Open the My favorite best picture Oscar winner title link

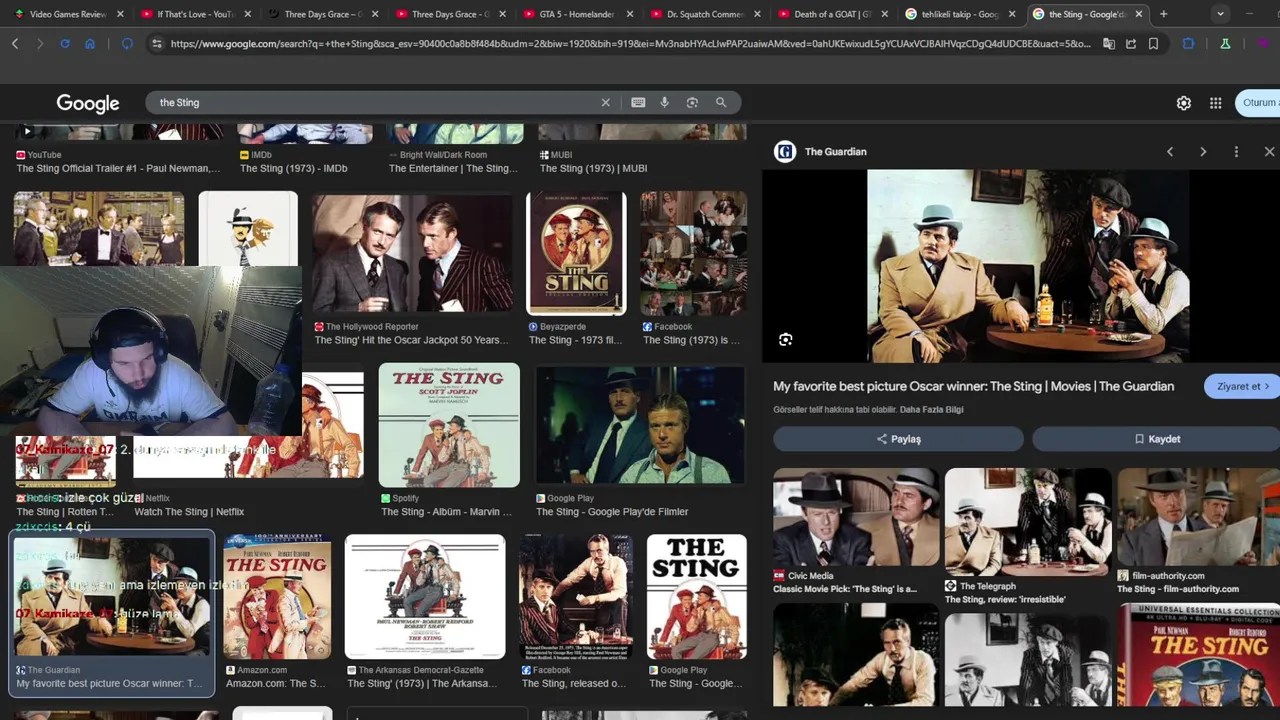coord(973,386)
